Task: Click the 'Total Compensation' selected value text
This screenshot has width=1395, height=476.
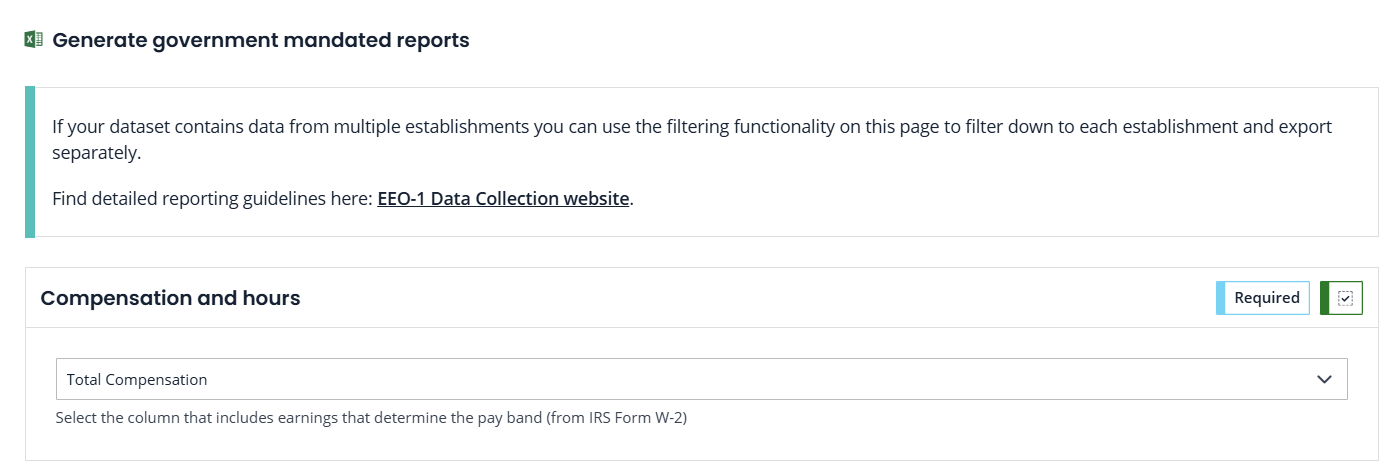Action: (137, 380)
